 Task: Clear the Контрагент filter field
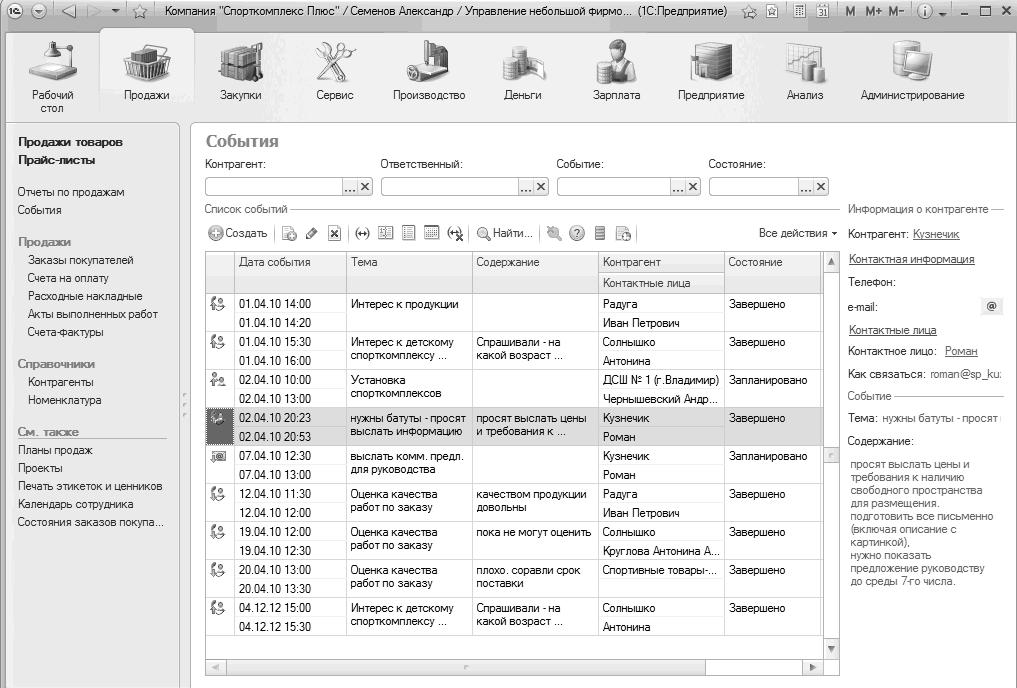coord(365,186)
